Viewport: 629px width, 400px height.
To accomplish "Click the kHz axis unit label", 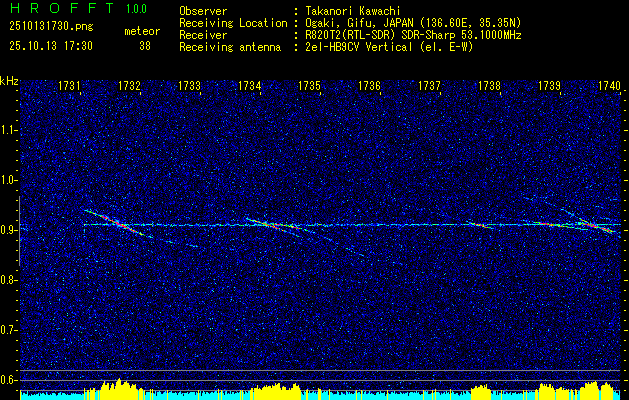I will click(x=9, y=81).
